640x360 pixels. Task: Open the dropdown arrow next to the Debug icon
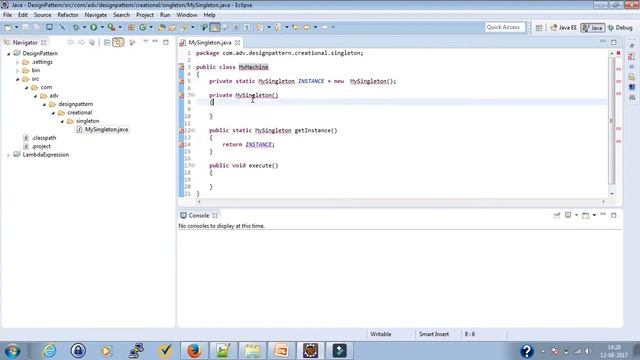click(x=84, y=27)
